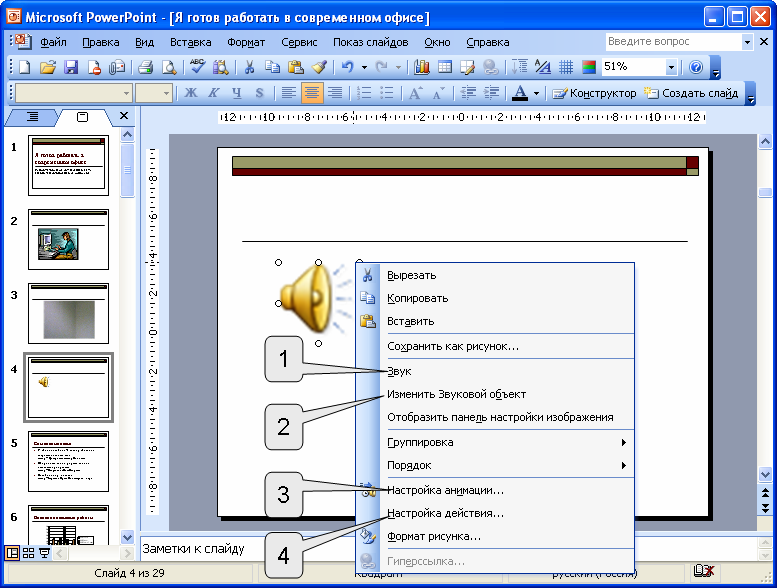Click the Paste clipboard icon in toolbar
This screenshot has height=588, width=777.
[x=295, y=67]
